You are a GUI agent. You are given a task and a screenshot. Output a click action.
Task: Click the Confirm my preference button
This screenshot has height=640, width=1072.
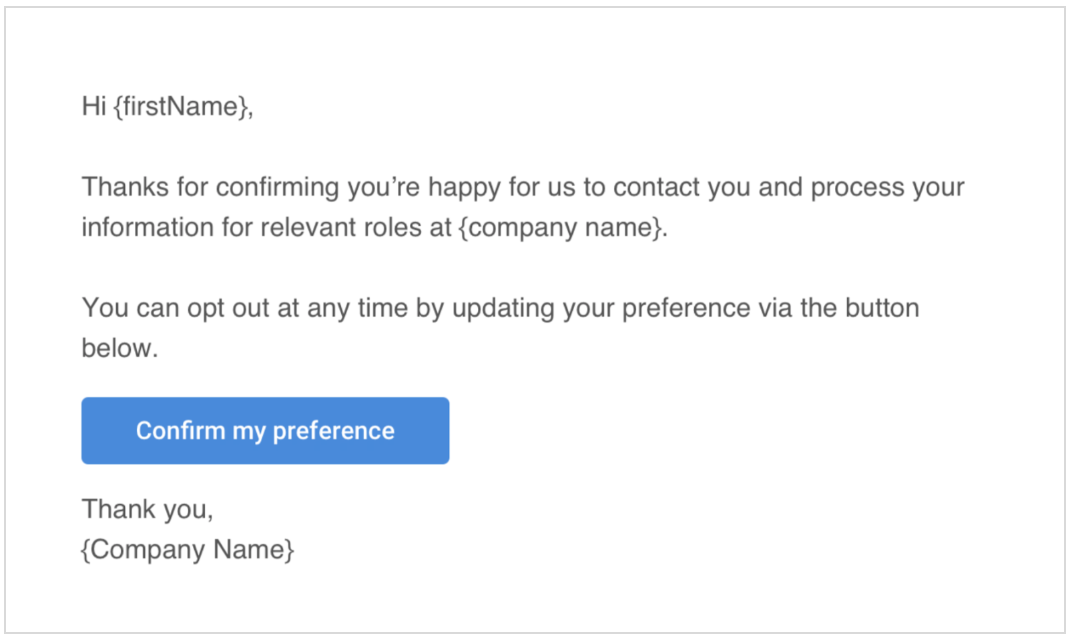265,431
